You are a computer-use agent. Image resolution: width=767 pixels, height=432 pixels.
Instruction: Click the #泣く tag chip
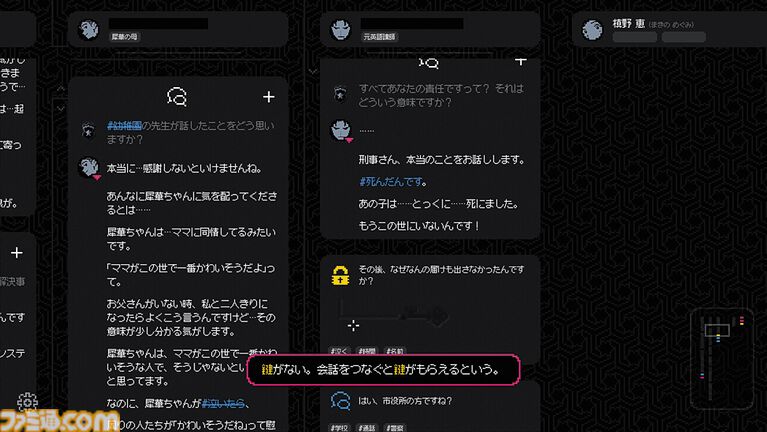coord(339,351)
